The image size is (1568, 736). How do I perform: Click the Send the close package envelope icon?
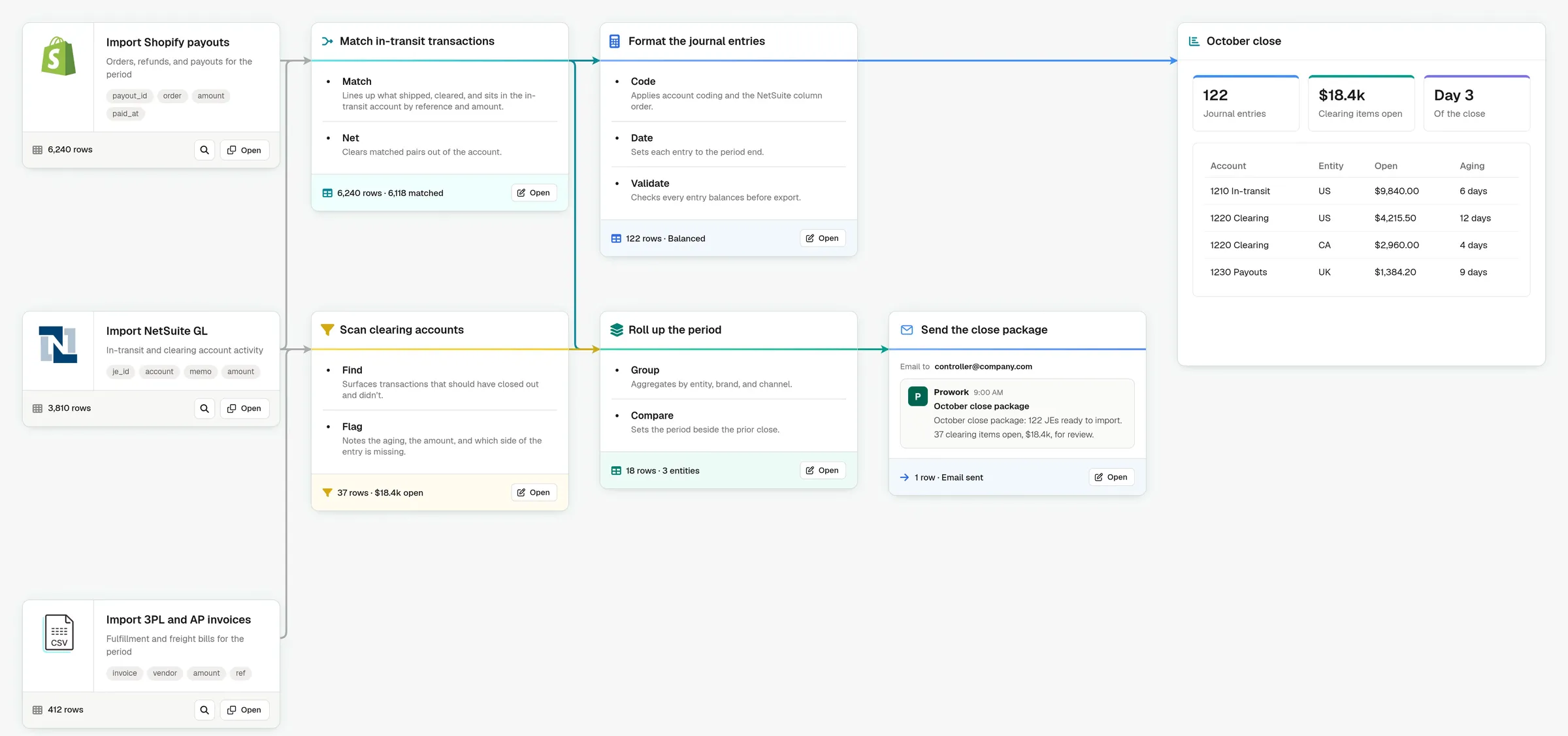pyautogui.click(x=907, y=330)
